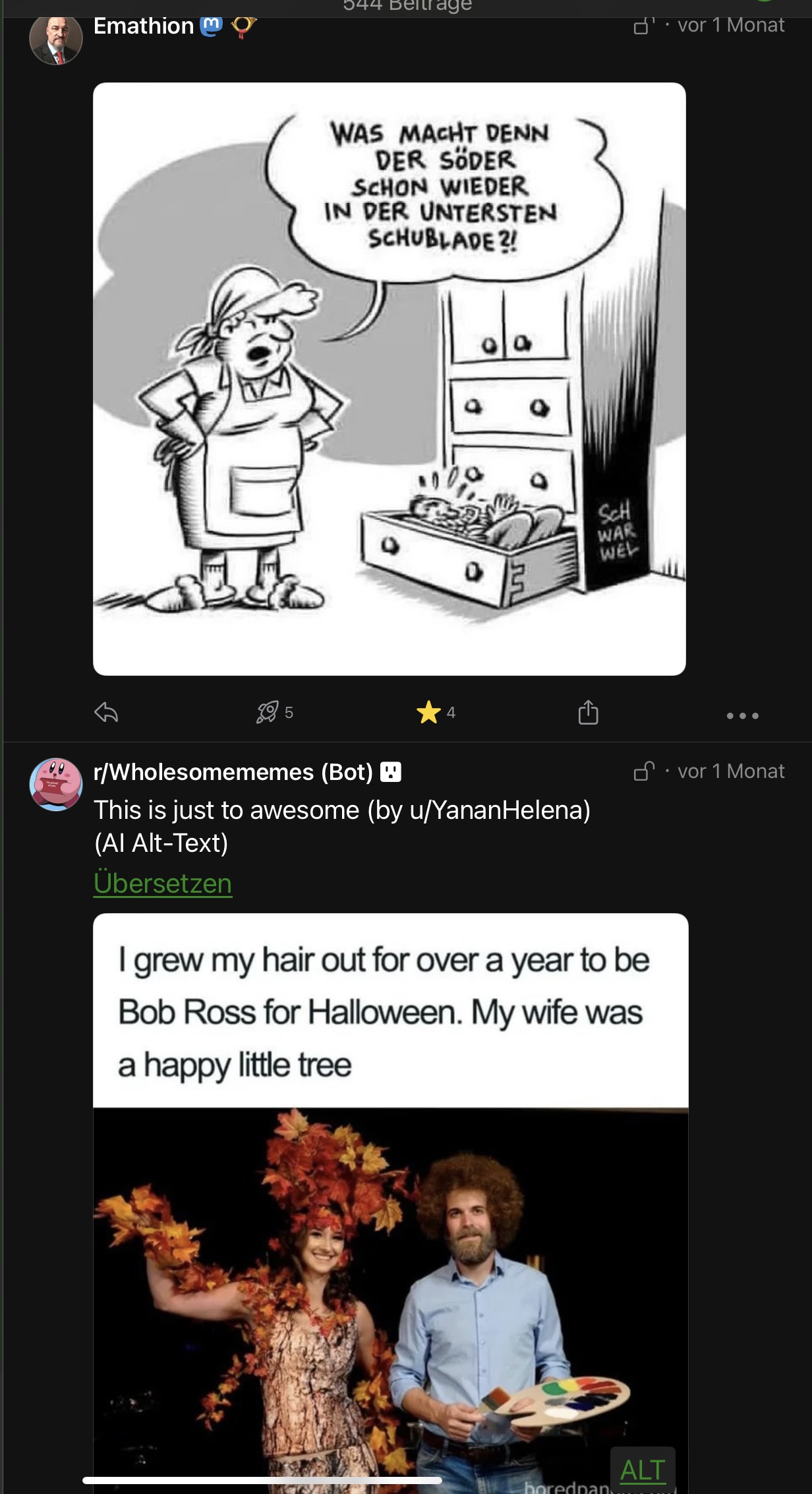Image resolution: width=812 pixels, height=1494 pixels.
Task: Click the Mastodon badge next to Emathion
Action: (x=211, y=26)
